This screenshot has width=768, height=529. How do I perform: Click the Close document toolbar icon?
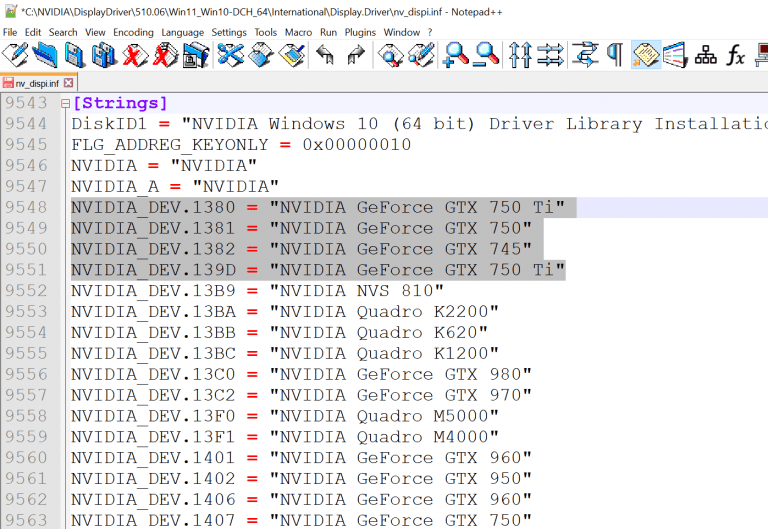pyautogui.click(x=135, y=54)
